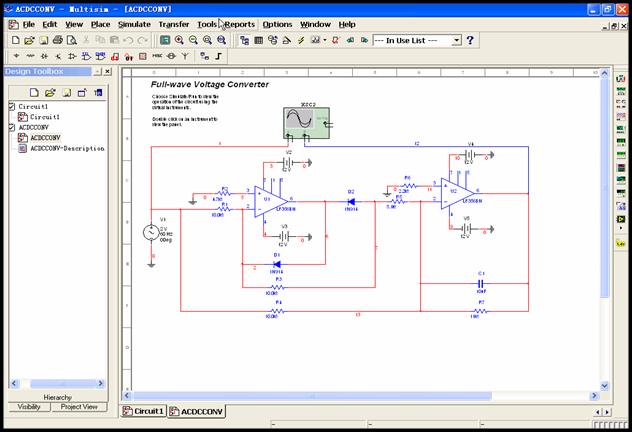Paste from clipboard
632x432 pixels.
(x=114, y=40)
